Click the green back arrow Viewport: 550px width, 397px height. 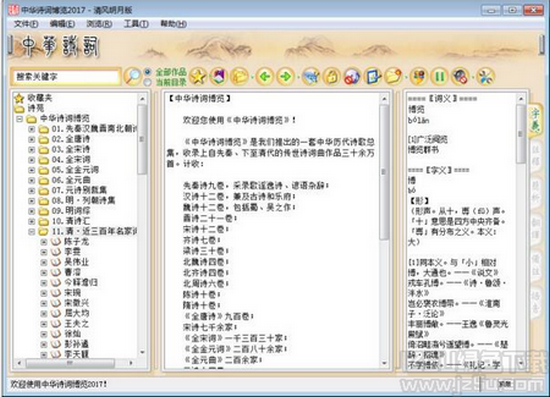tap(265, 76)
